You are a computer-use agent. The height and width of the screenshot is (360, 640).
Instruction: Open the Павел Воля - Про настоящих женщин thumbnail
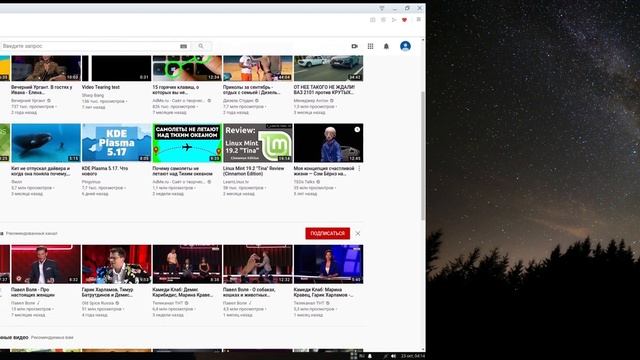point(46,264)
